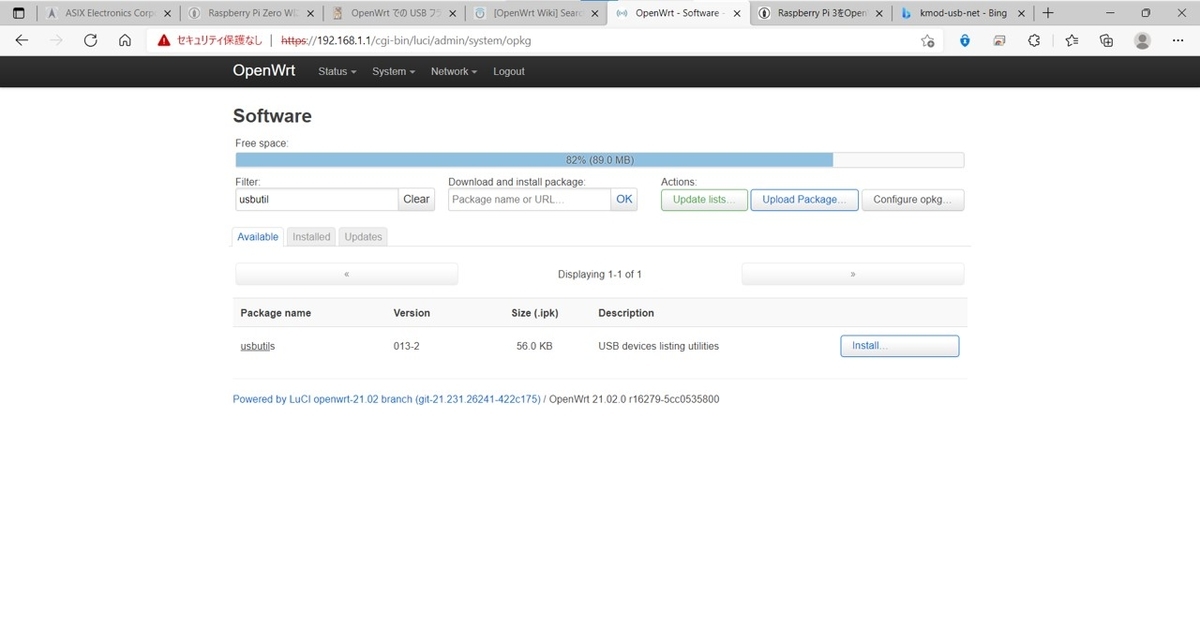Click the browser back arrow

click(22, 41)
